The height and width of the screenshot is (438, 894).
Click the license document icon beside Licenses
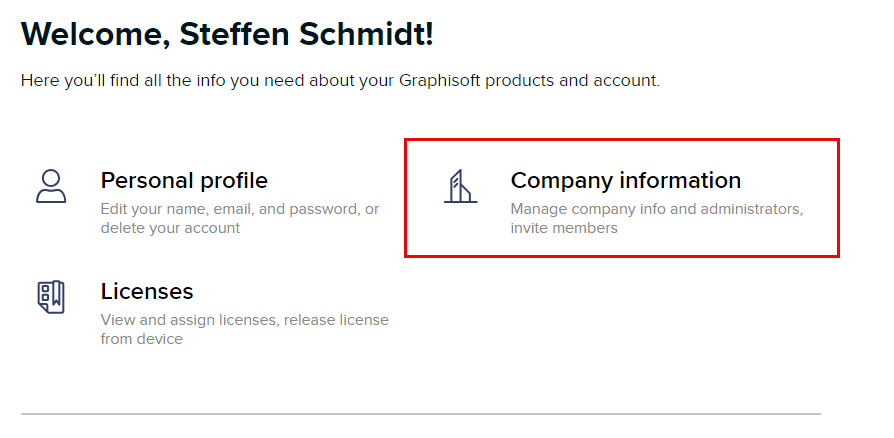50,297
